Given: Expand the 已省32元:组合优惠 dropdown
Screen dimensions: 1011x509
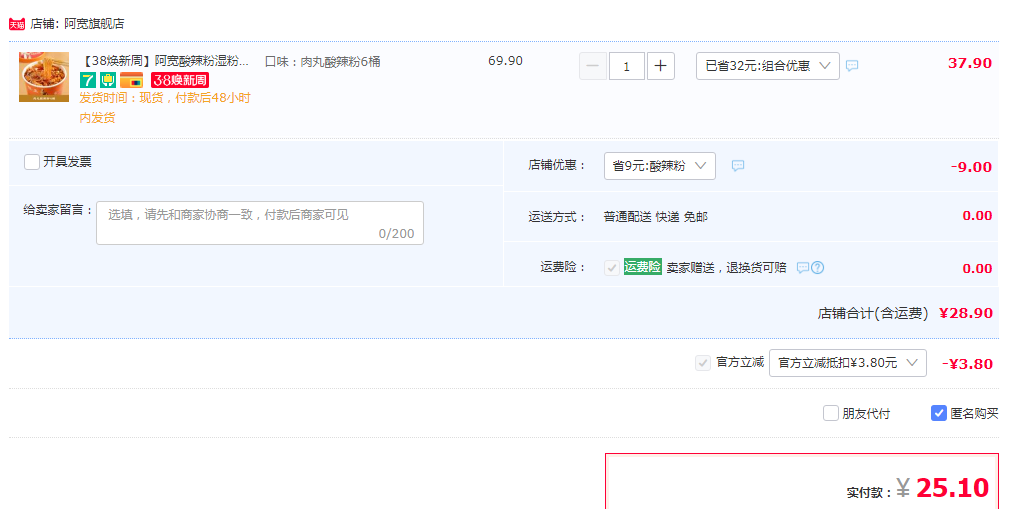Looking at the screenshot, I should [768, 66].
